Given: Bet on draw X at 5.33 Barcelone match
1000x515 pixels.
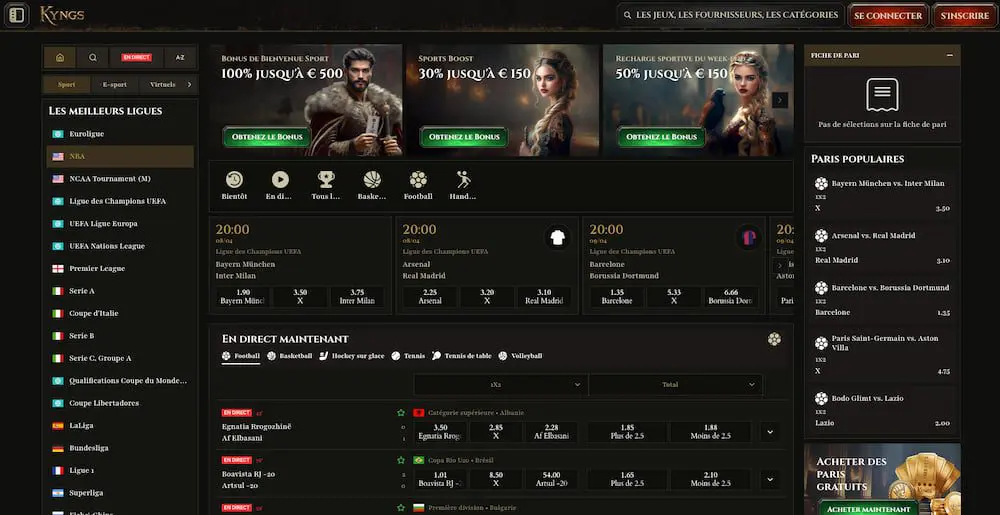Looking at the screenshot, I should [674, 296].
